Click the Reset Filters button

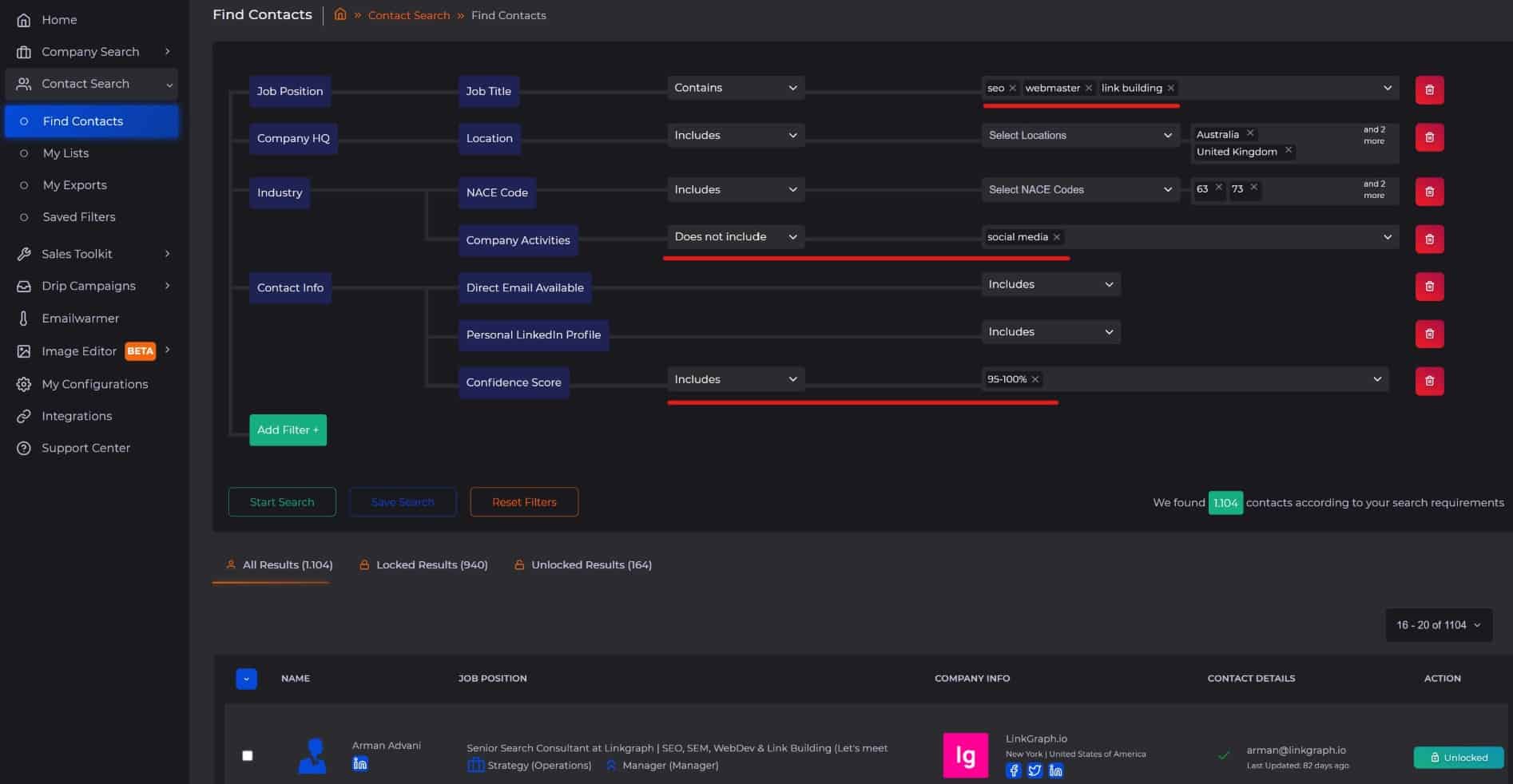click(x=524, y=502)
